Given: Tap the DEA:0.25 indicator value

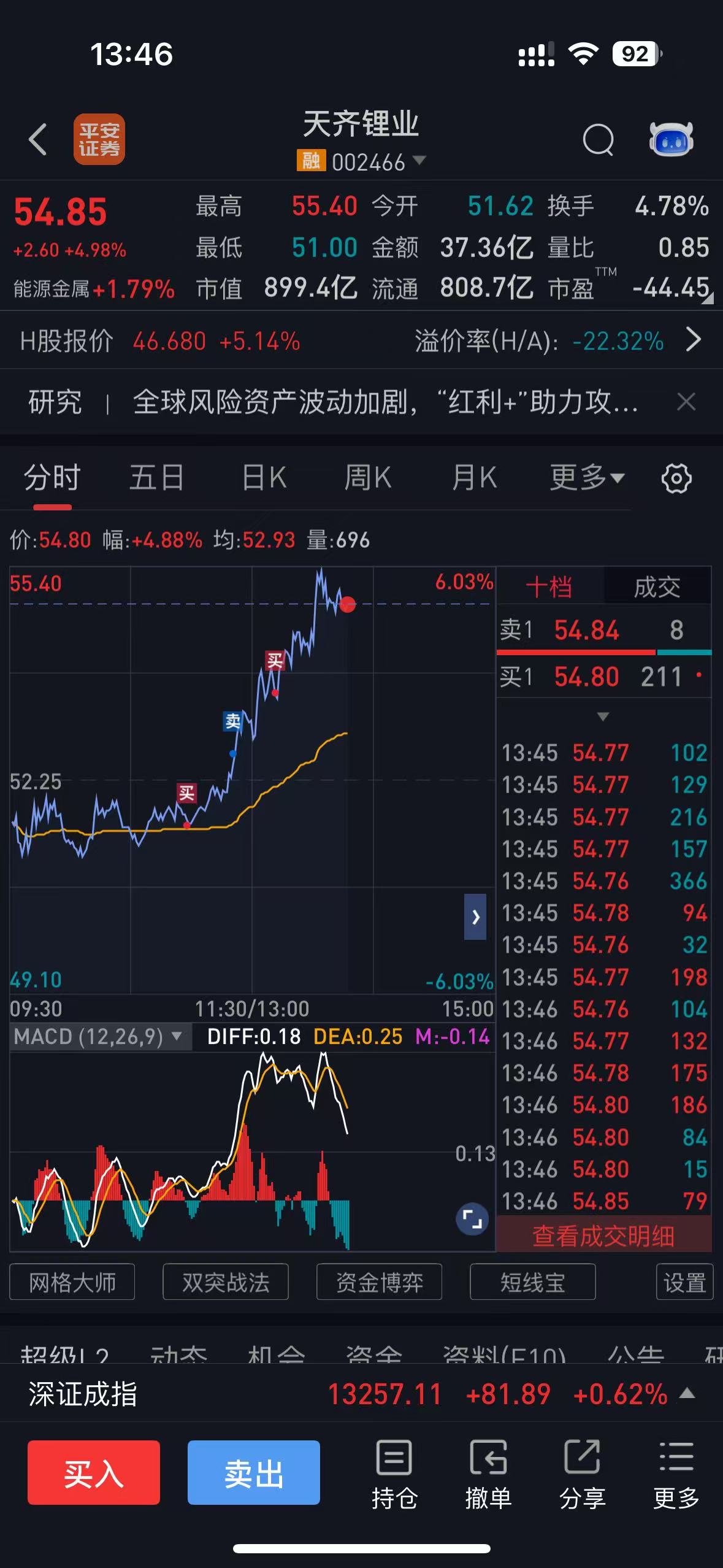Looking at the screenshot, I should 358,1037.
